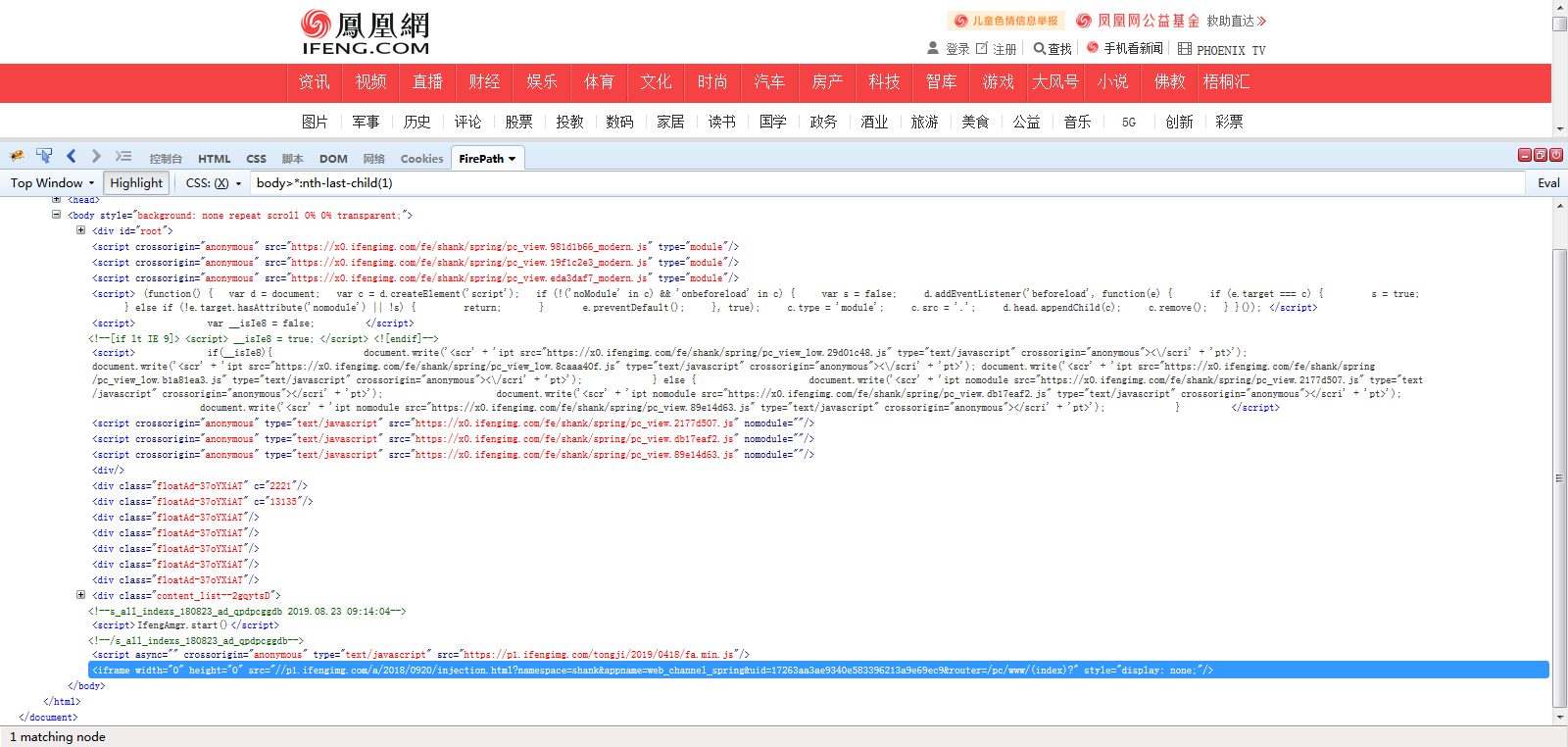1568x747 pixels.
Task: Click the closing </html> tag row
Action: tap(62, 701)
